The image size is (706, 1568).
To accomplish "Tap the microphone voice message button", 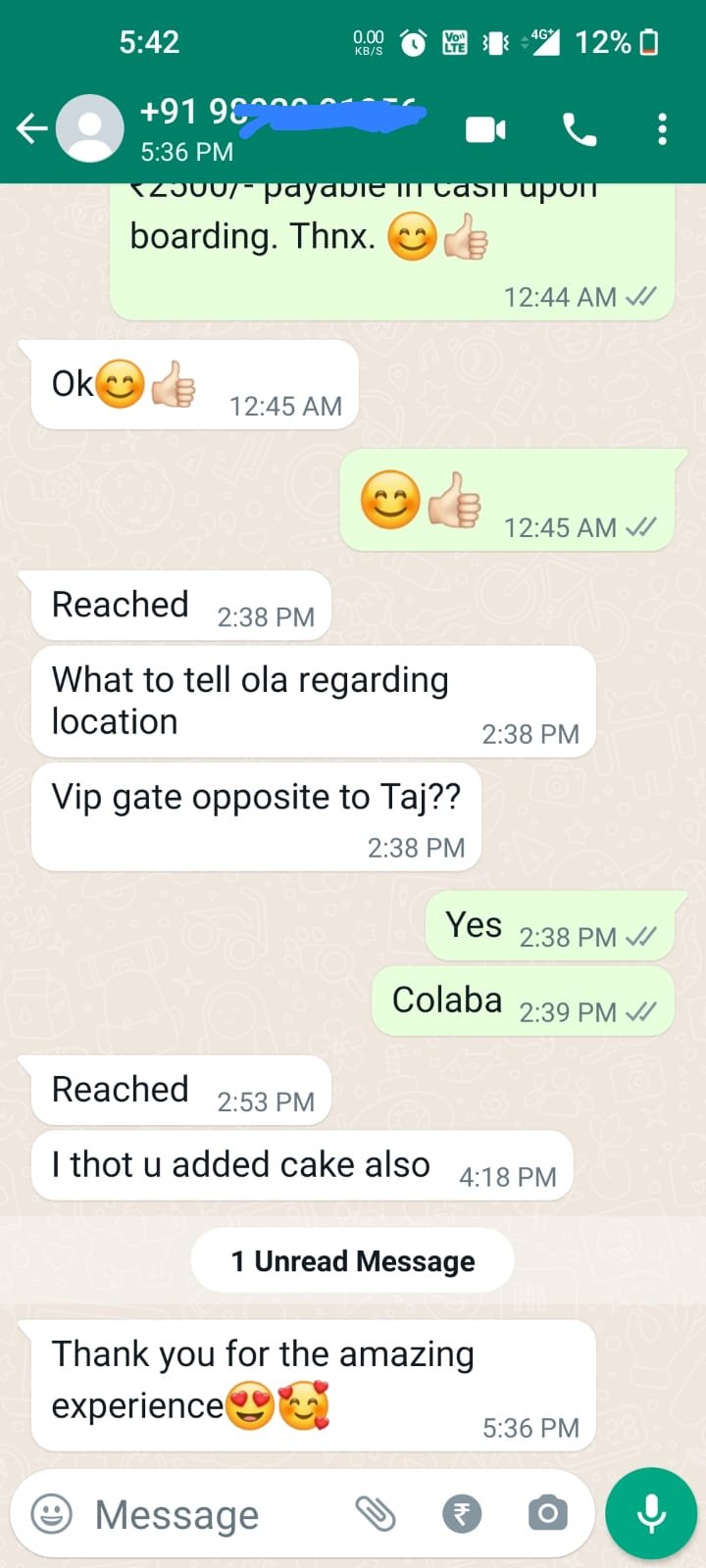I will 651,1514.
